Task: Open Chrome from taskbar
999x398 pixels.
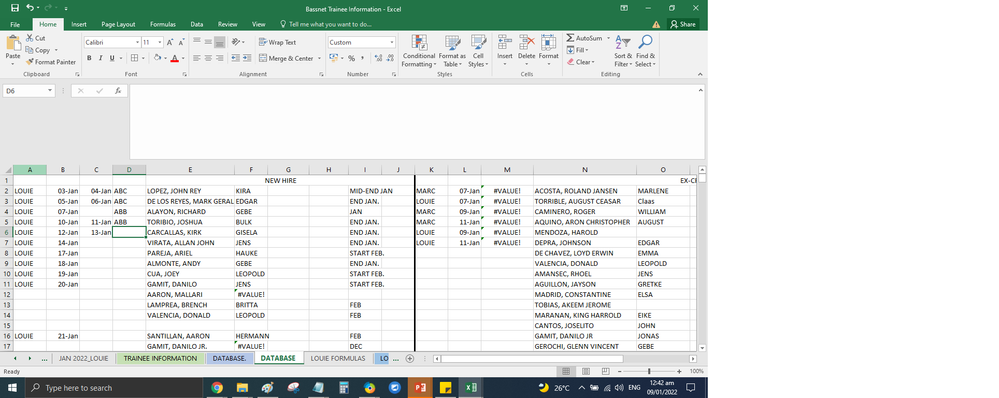Action: 217,388
